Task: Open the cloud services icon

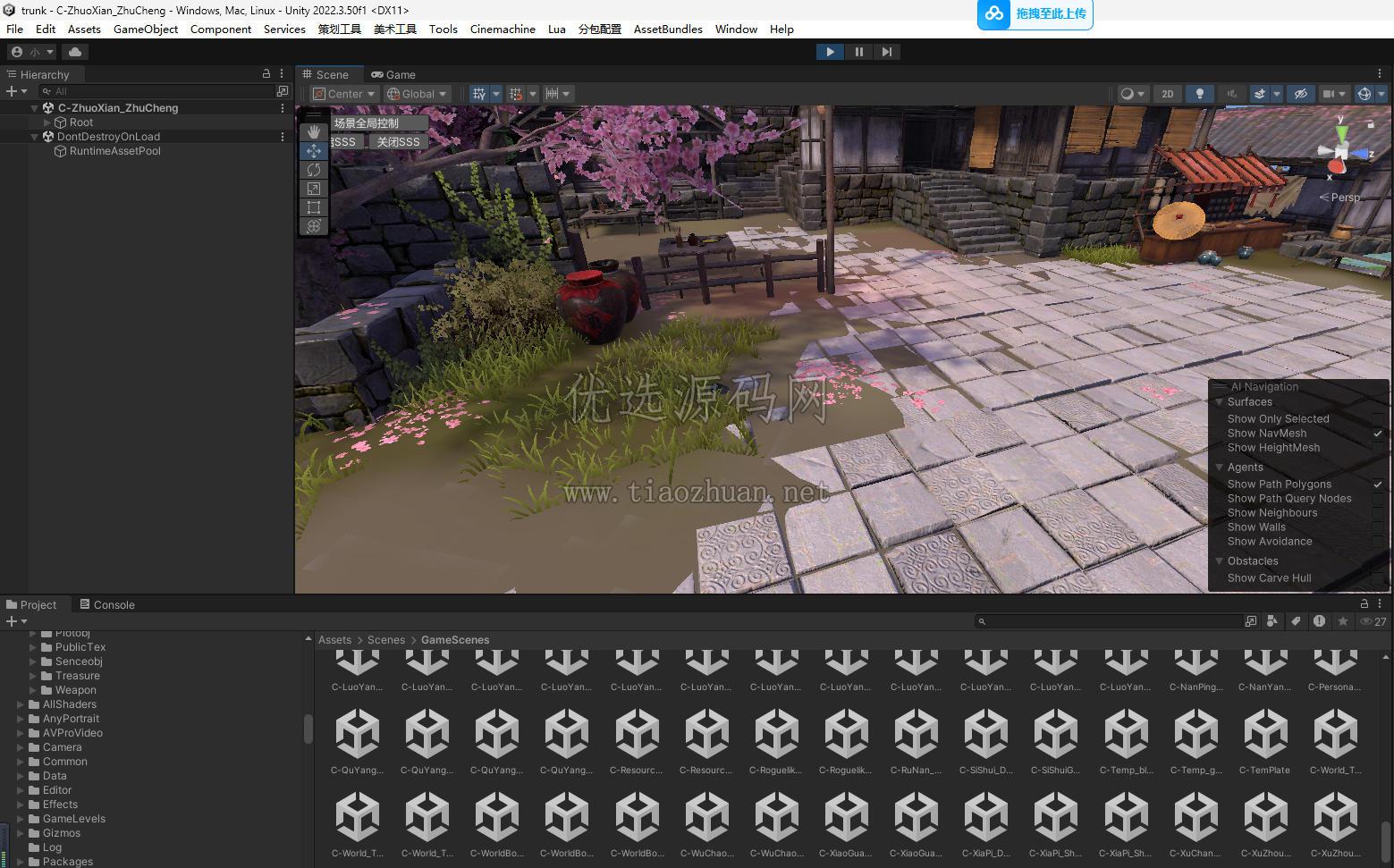Action: 74,52
